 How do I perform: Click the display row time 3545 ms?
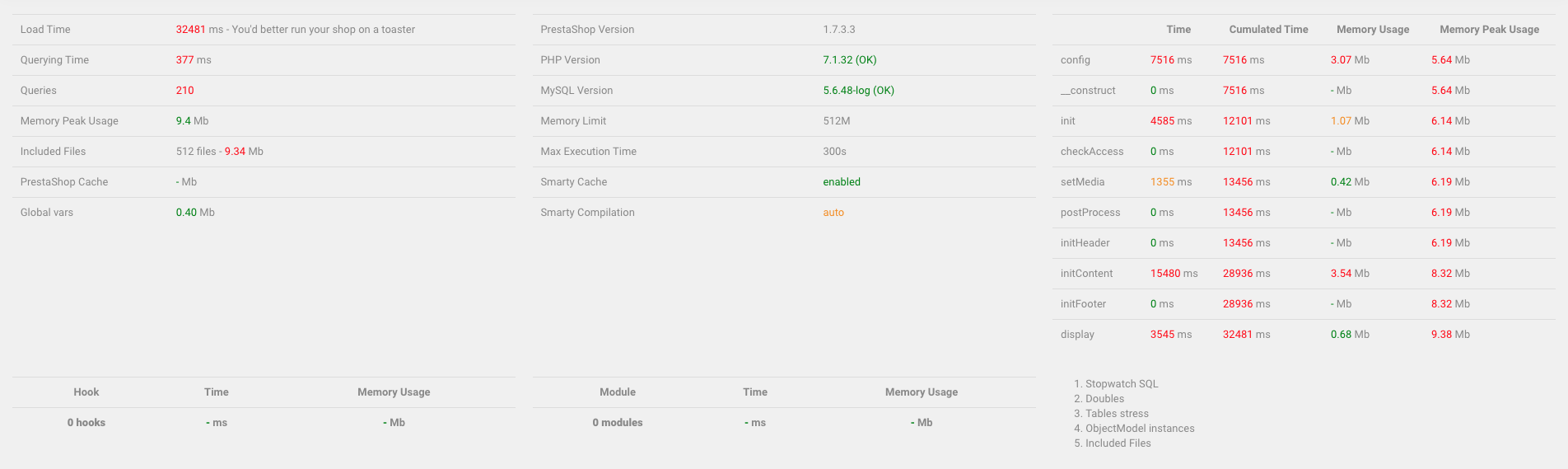coord(1171,335)
